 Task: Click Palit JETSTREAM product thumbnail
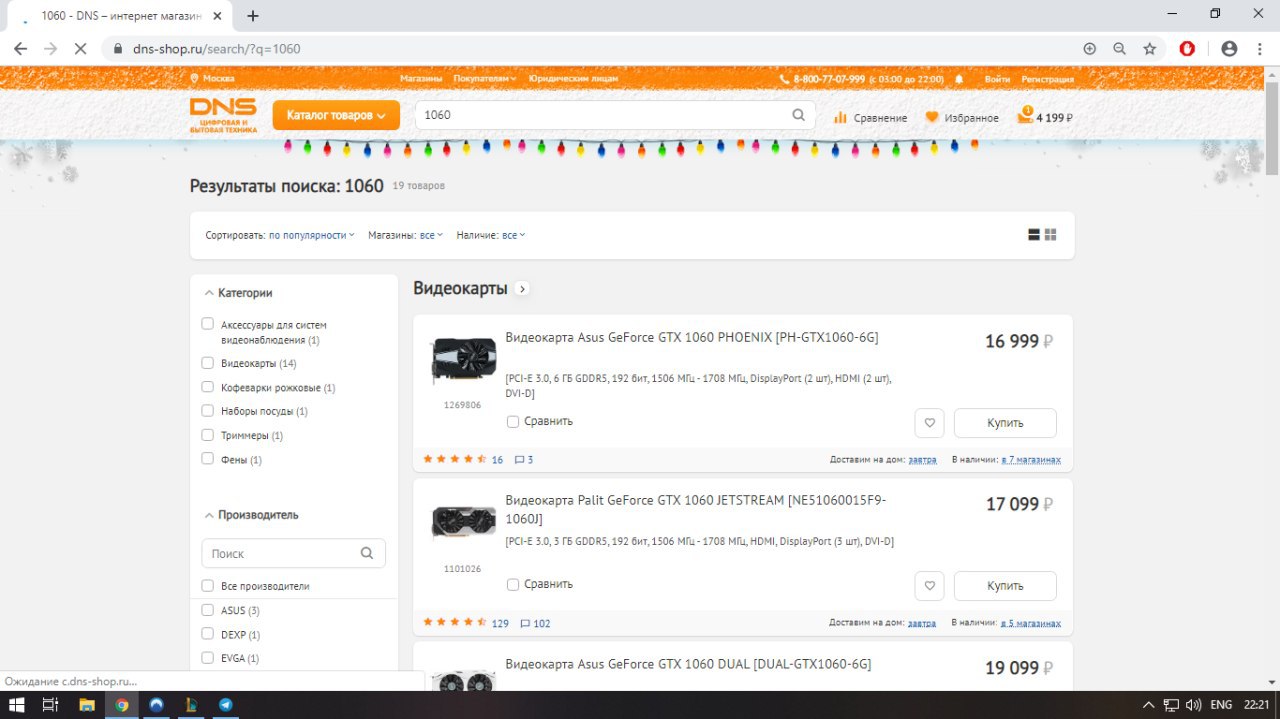click(463, 523)
